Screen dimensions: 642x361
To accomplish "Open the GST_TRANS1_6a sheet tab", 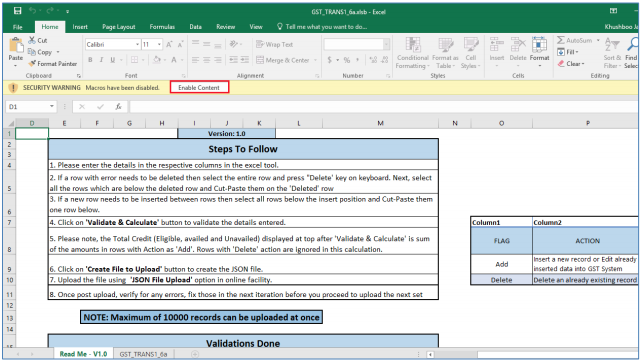I will point(143,354).
